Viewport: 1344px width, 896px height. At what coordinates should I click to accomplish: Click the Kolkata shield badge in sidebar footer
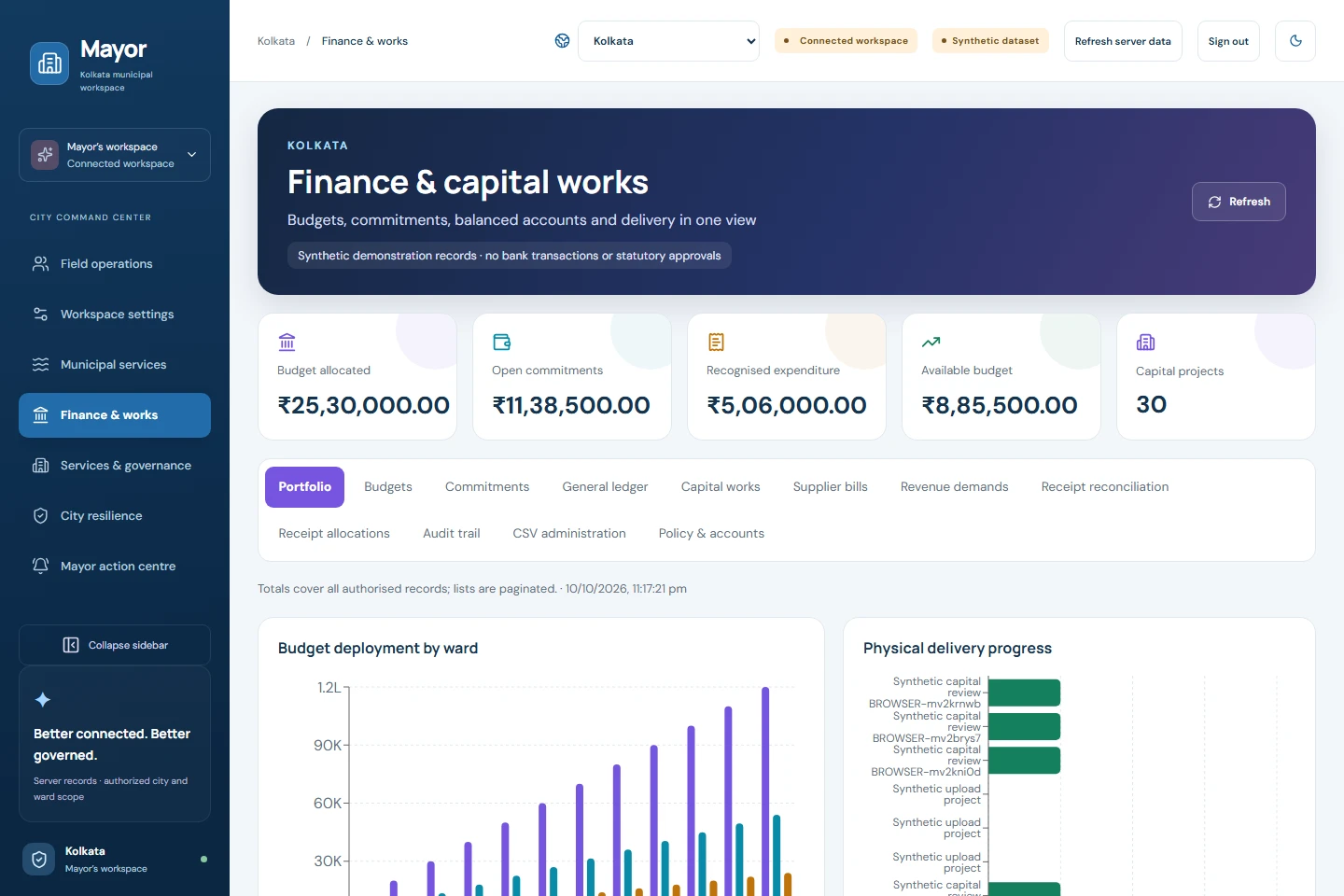[39, 860]
